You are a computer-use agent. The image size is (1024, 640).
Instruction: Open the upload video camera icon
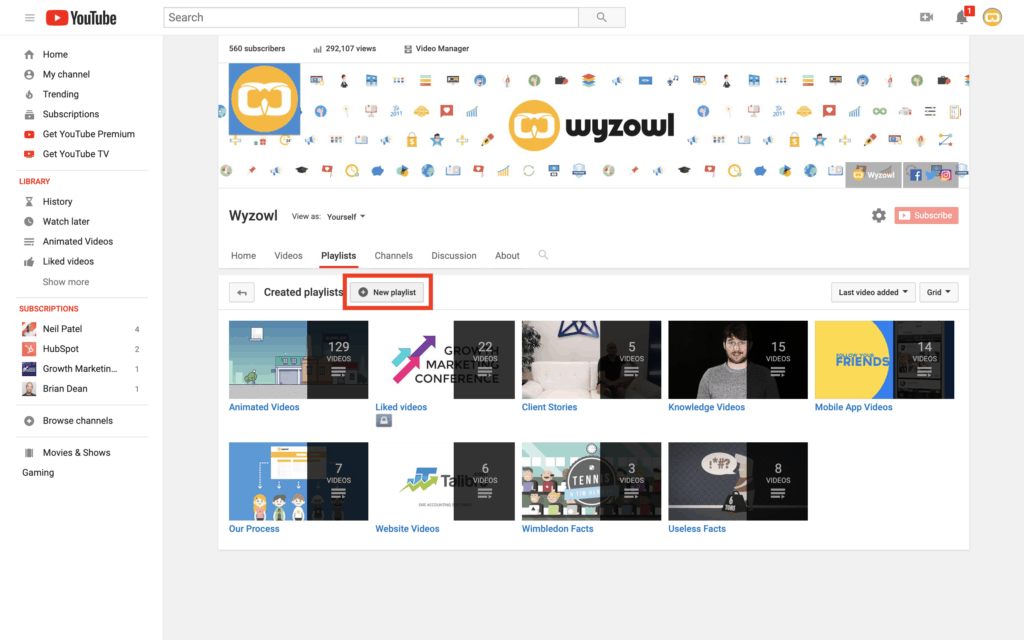click(x=926, y=18)
